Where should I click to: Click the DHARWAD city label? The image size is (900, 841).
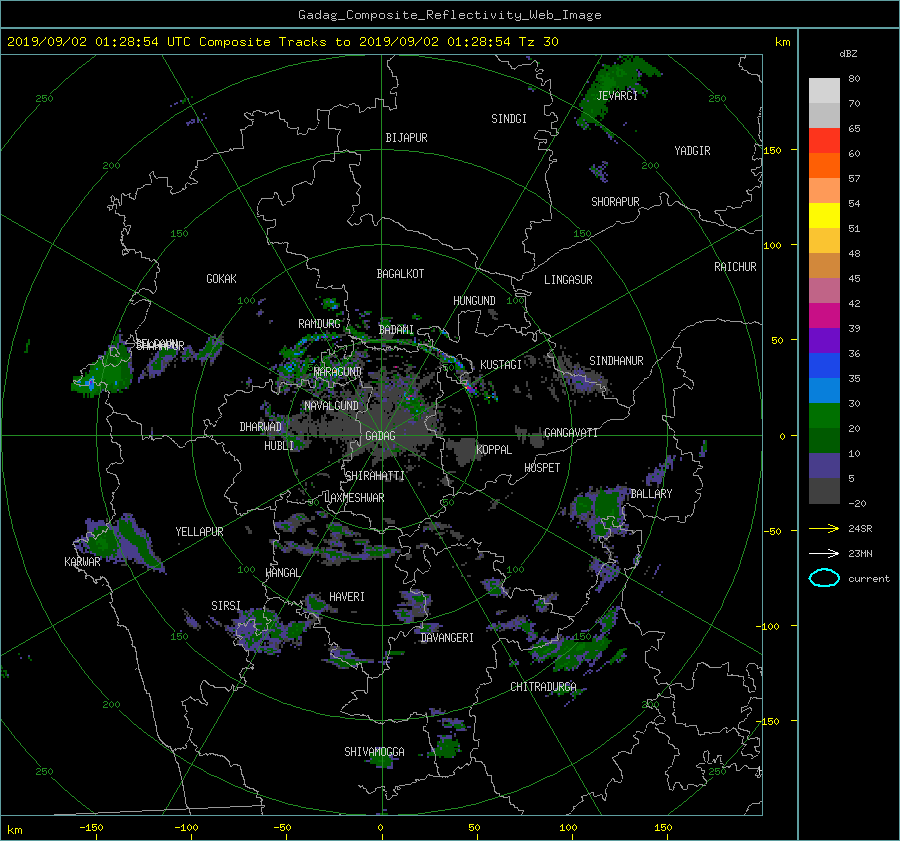click(x=261, y=427)
